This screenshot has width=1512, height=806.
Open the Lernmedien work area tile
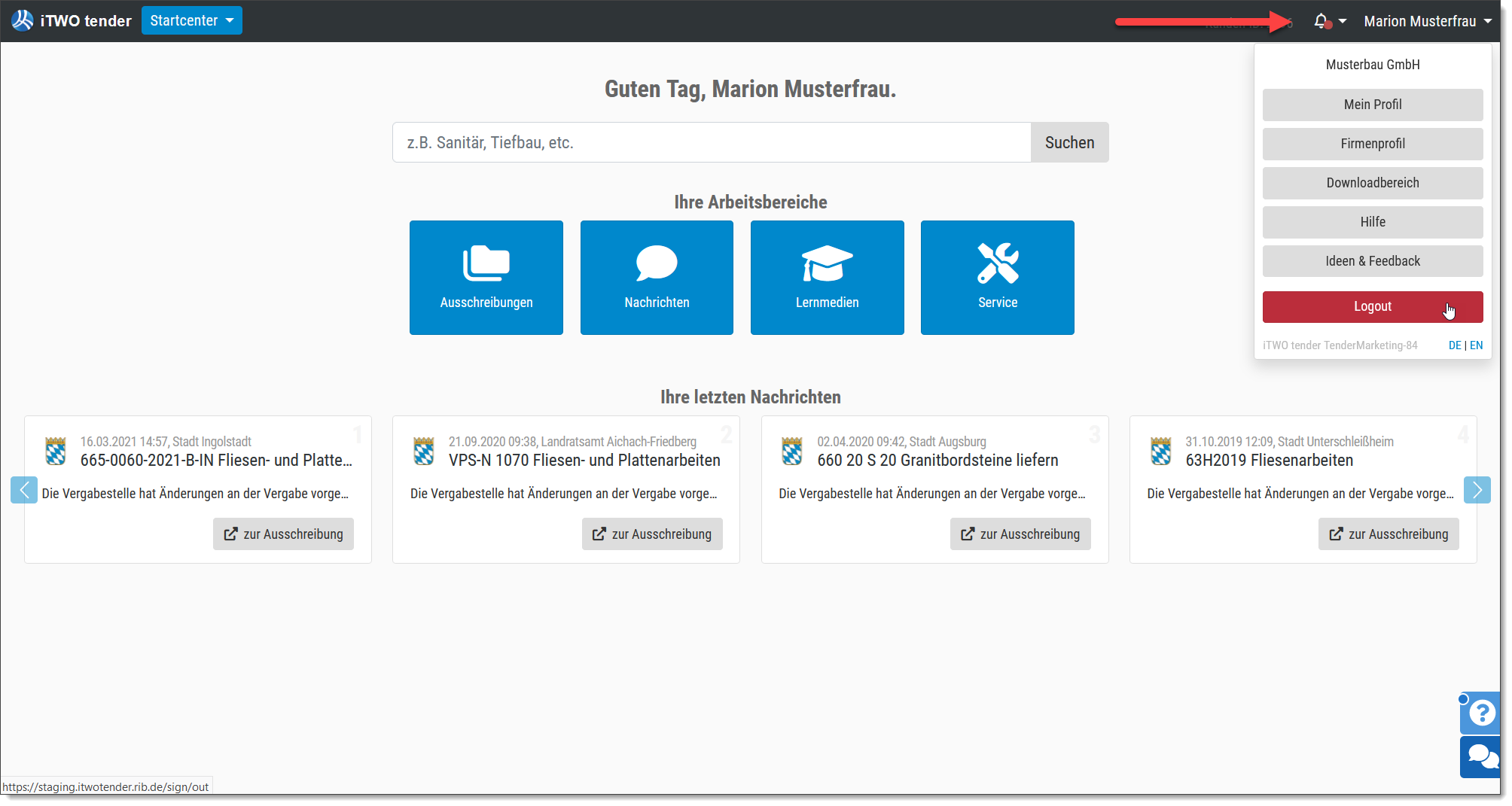(828, 278)
